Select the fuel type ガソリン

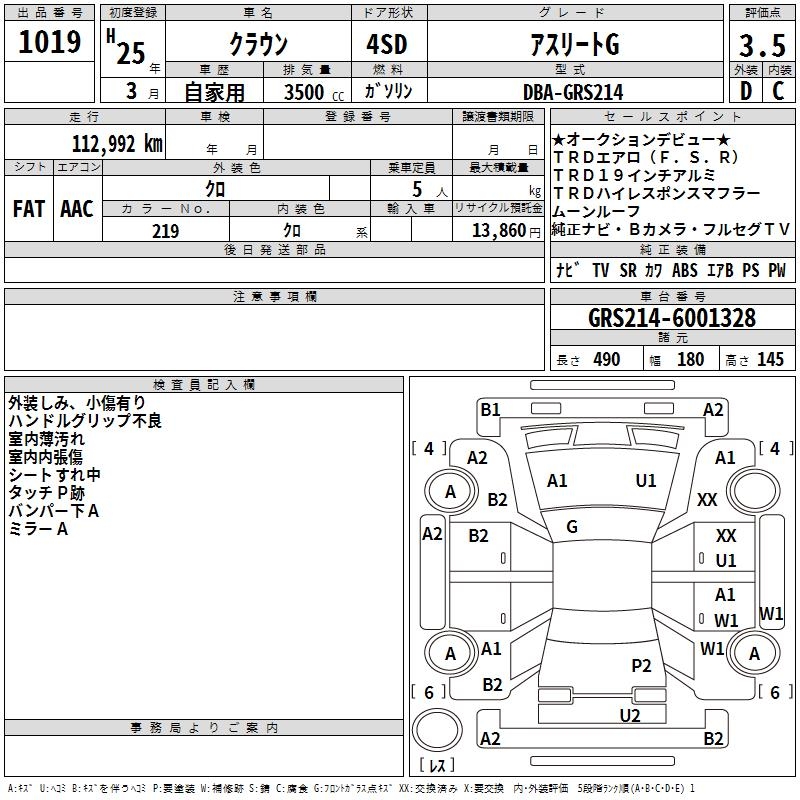coord(388,91)
